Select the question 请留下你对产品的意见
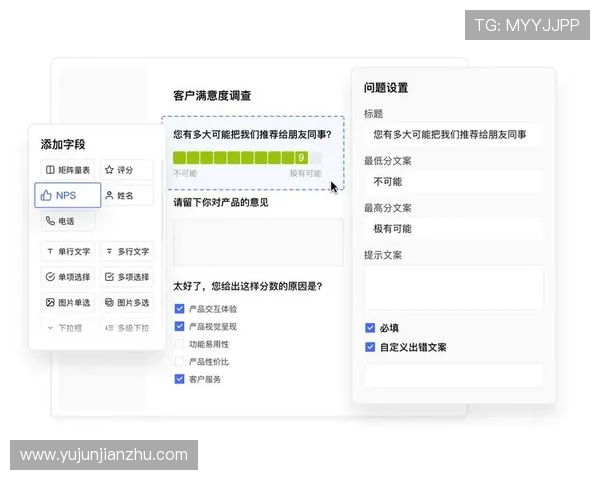The image size is (600, 480). [221, 202]
